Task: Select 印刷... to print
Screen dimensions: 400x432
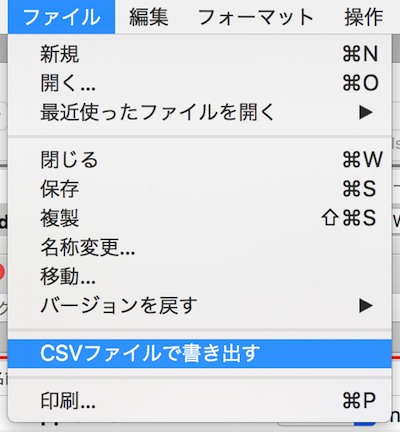Action: pyautogui.click(x=200, y=400)
